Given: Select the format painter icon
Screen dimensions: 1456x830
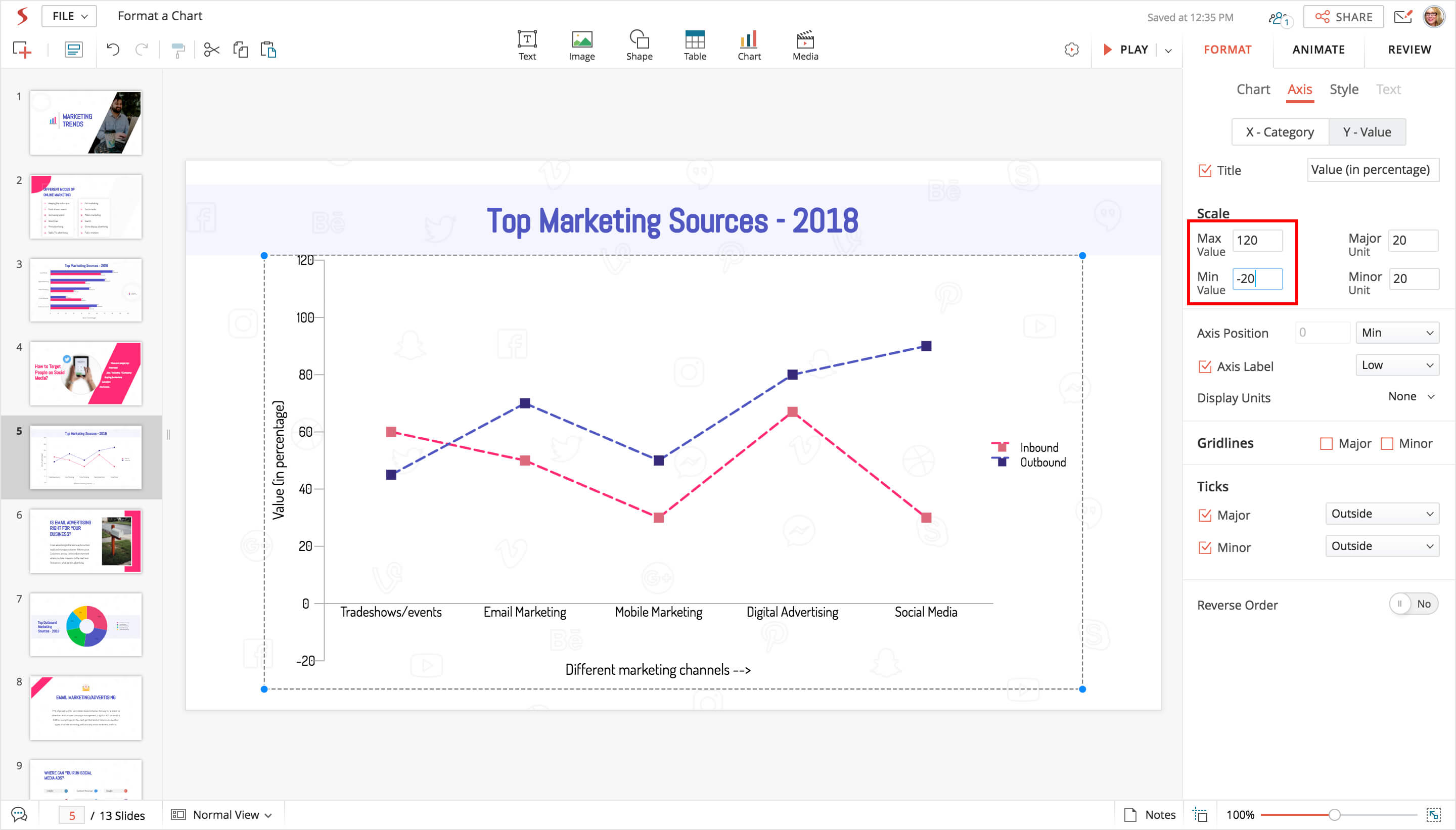Looking at the screenshot, I should (x=178, y=50).
